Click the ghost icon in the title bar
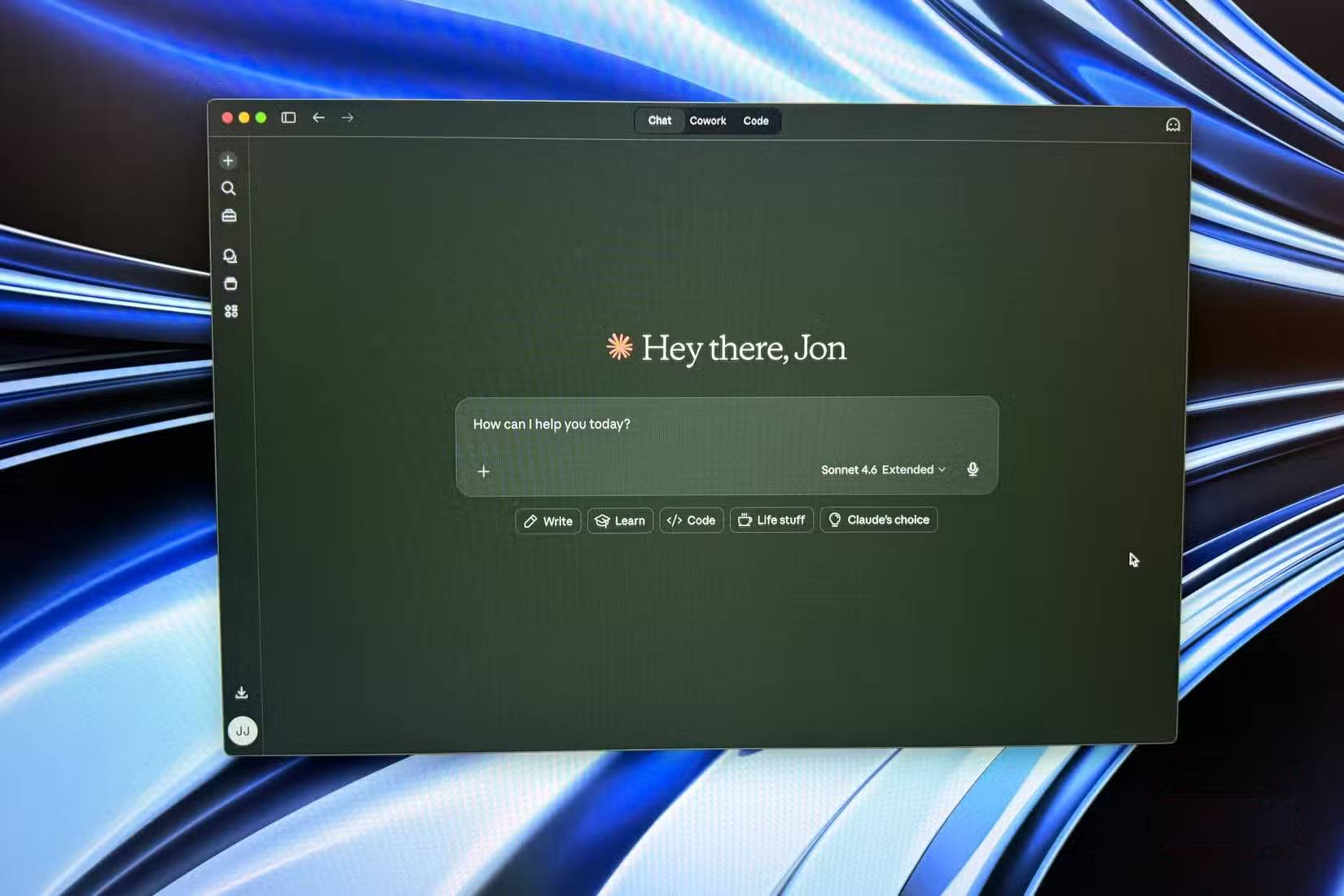The image size is (1344, 896). click(x=1172, y=124)
